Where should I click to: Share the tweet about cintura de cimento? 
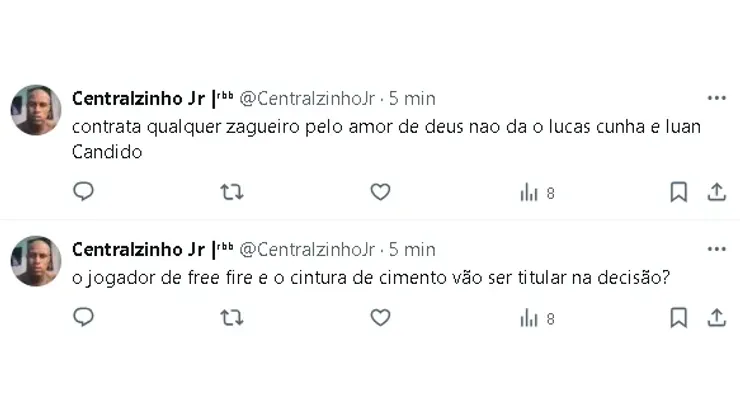[716, 318]
